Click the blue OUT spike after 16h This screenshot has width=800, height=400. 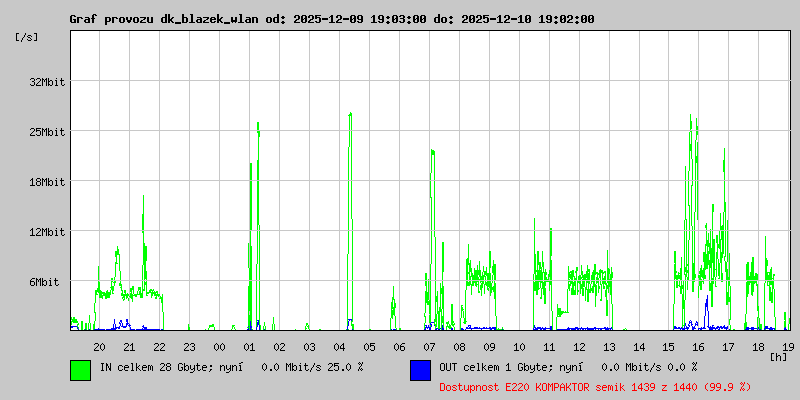point(707,311)
